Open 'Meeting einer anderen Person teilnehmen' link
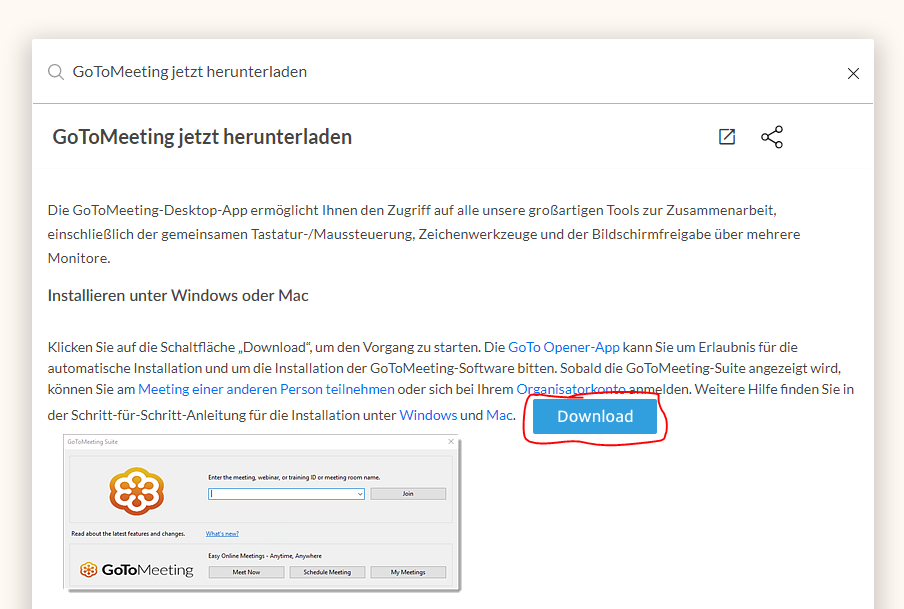Screen dimensions: 904x609 tap(266, 389)
